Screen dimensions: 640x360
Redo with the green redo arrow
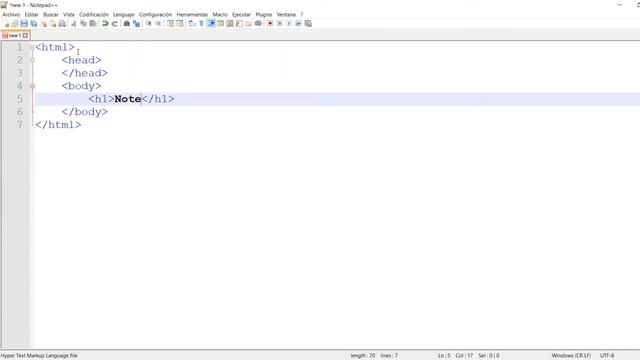[x=115, y=24]
